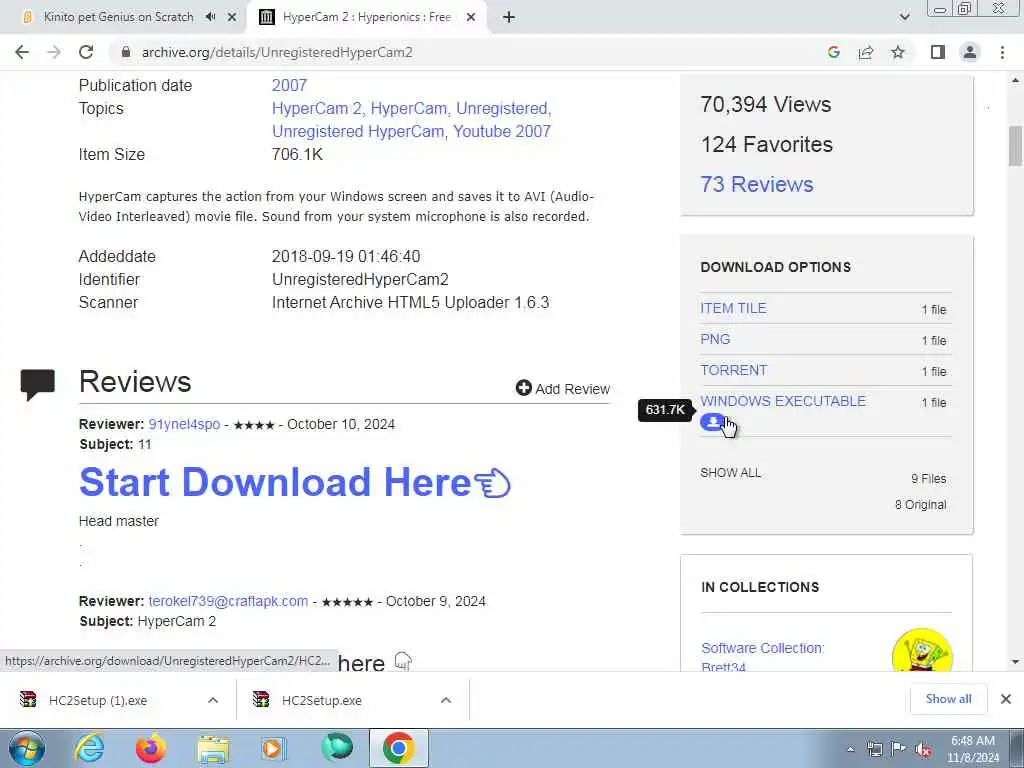Click the blue download icon under Windows Executable

click(x=712, y=422)
